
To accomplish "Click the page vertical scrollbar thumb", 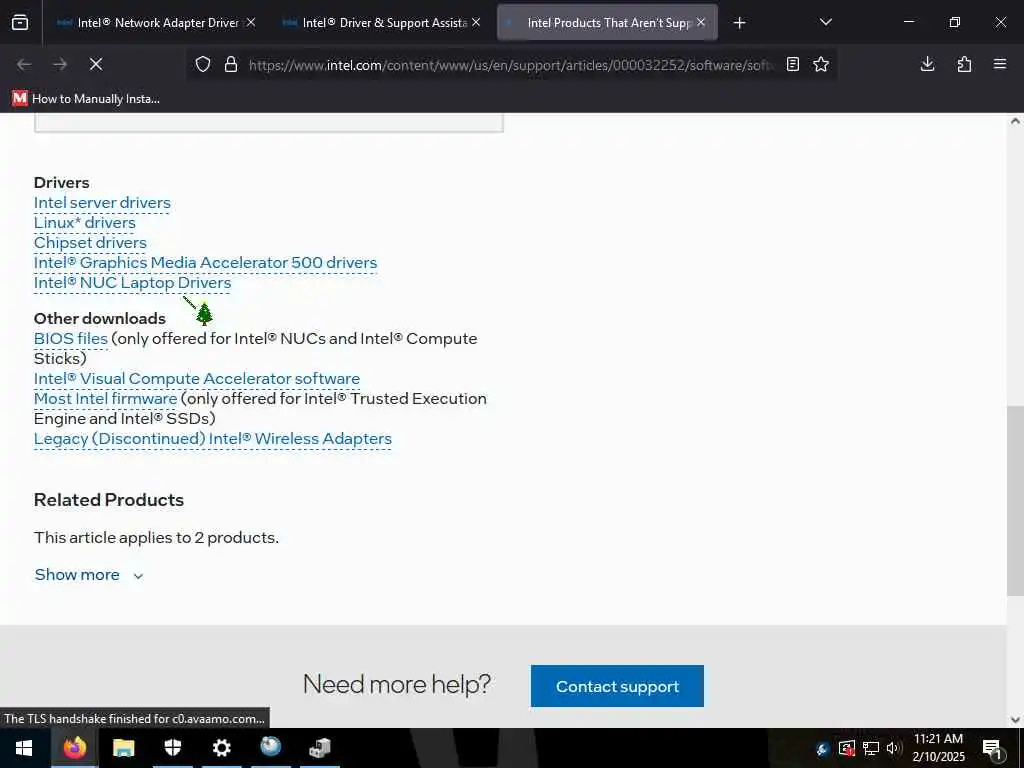I will tap(1015, 500).
